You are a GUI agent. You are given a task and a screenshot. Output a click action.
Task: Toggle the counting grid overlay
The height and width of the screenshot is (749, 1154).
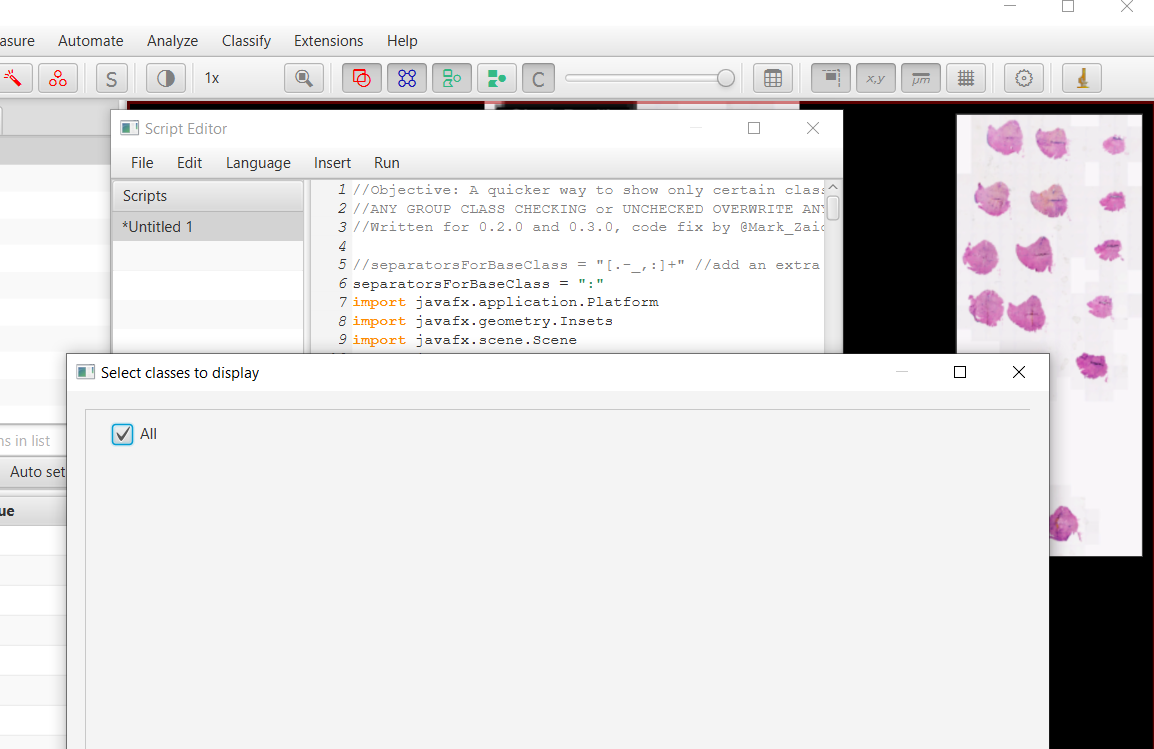pyautogui.click(x=965, y=77)
